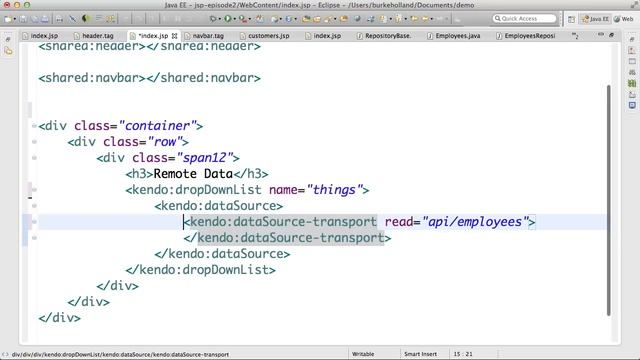The width and height of the screenshot is (640, 360).
Task: Open Back navigation history dropdown arrow
Action: pyautogui.click(x=431, y=19)
